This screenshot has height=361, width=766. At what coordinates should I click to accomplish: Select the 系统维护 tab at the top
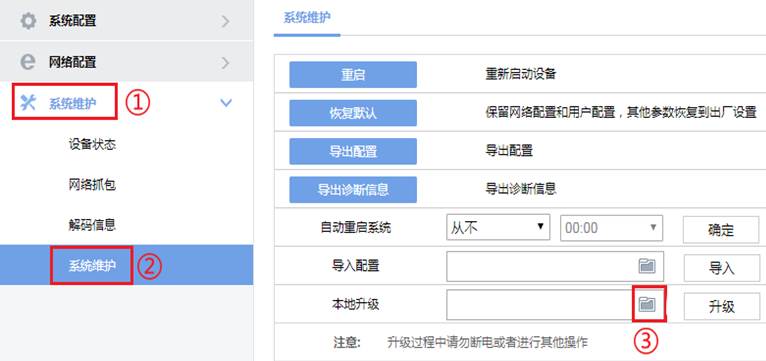307,19
